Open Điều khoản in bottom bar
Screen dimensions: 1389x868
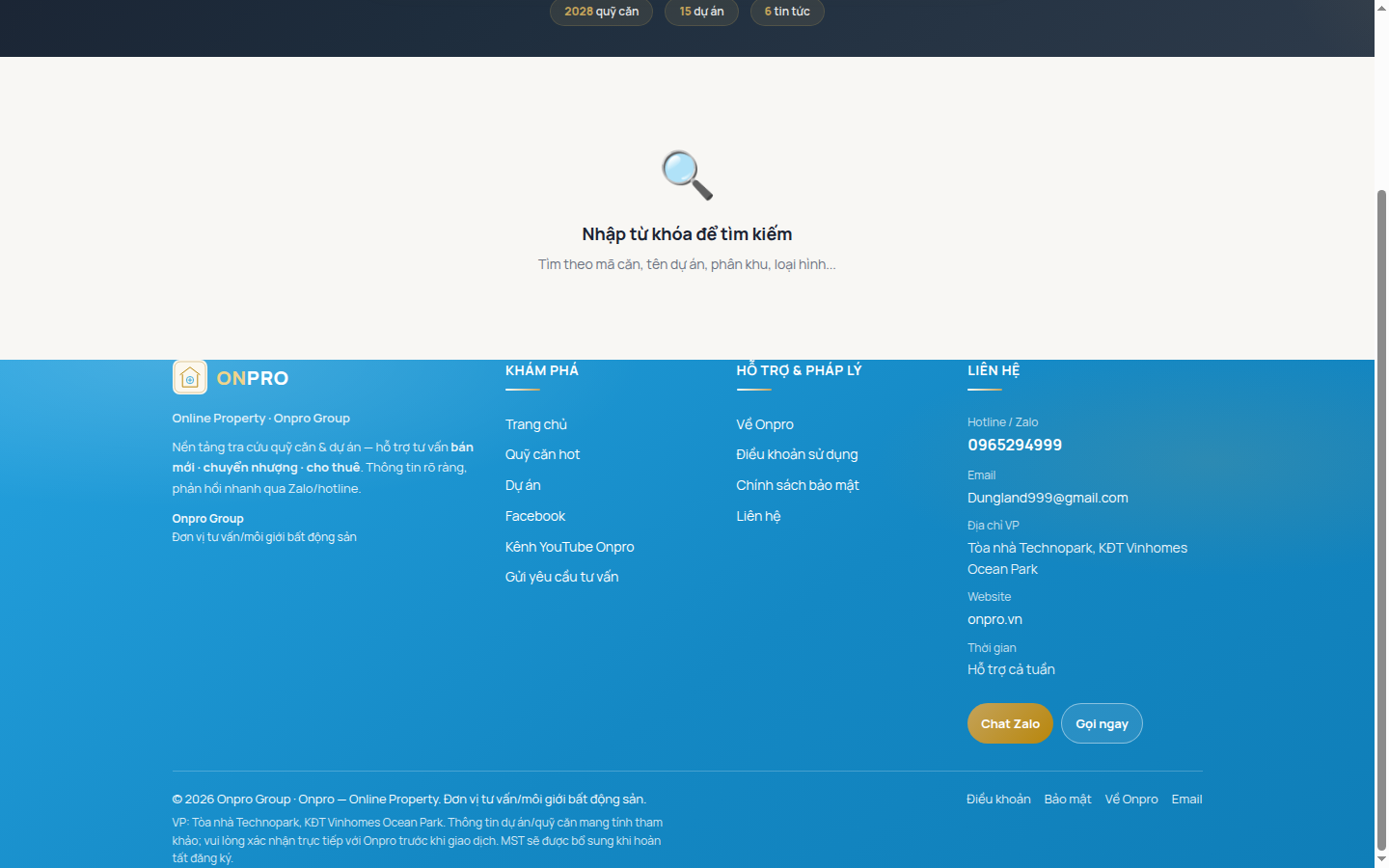pyautogui.click(x=998, y=800)
